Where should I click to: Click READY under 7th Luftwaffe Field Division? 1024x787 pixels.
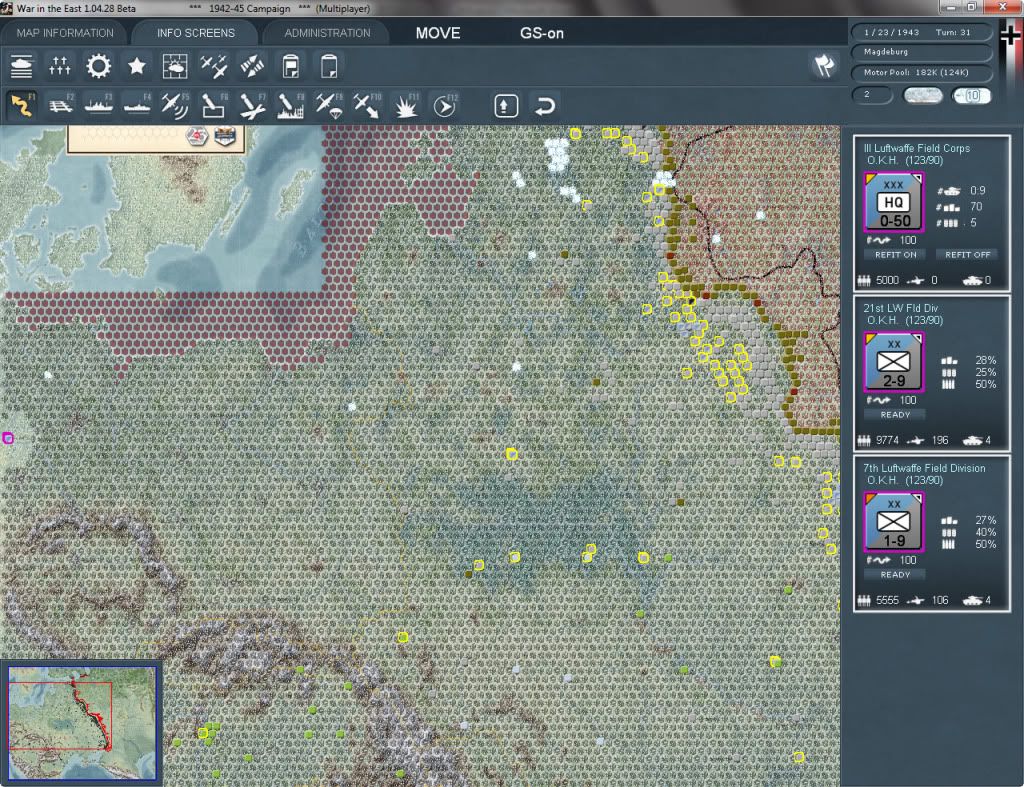coord(895,575)
